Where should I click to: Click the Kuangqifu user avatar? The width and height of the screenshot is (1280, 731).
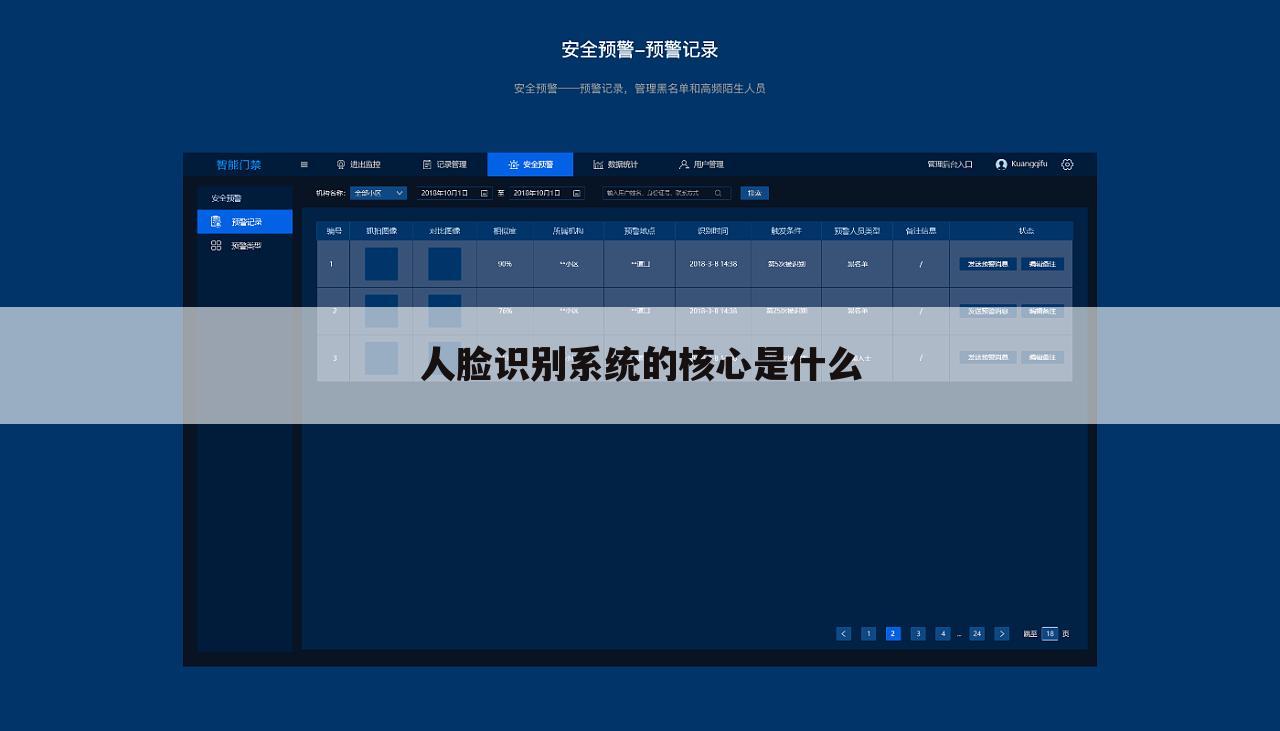(x=1001, y=165)
